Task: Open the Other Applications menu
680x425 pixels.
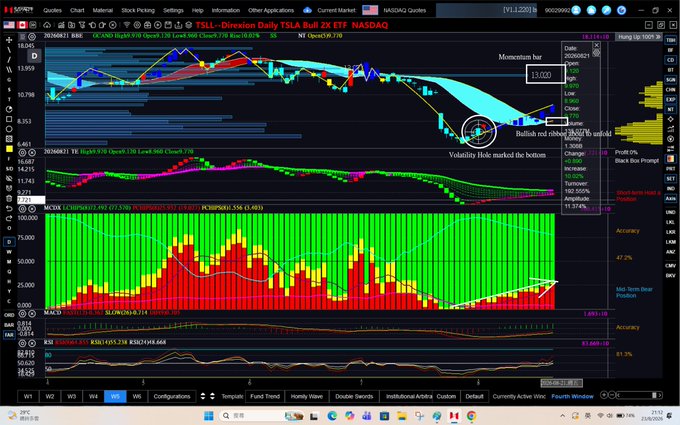Action: tap(271, 10)
